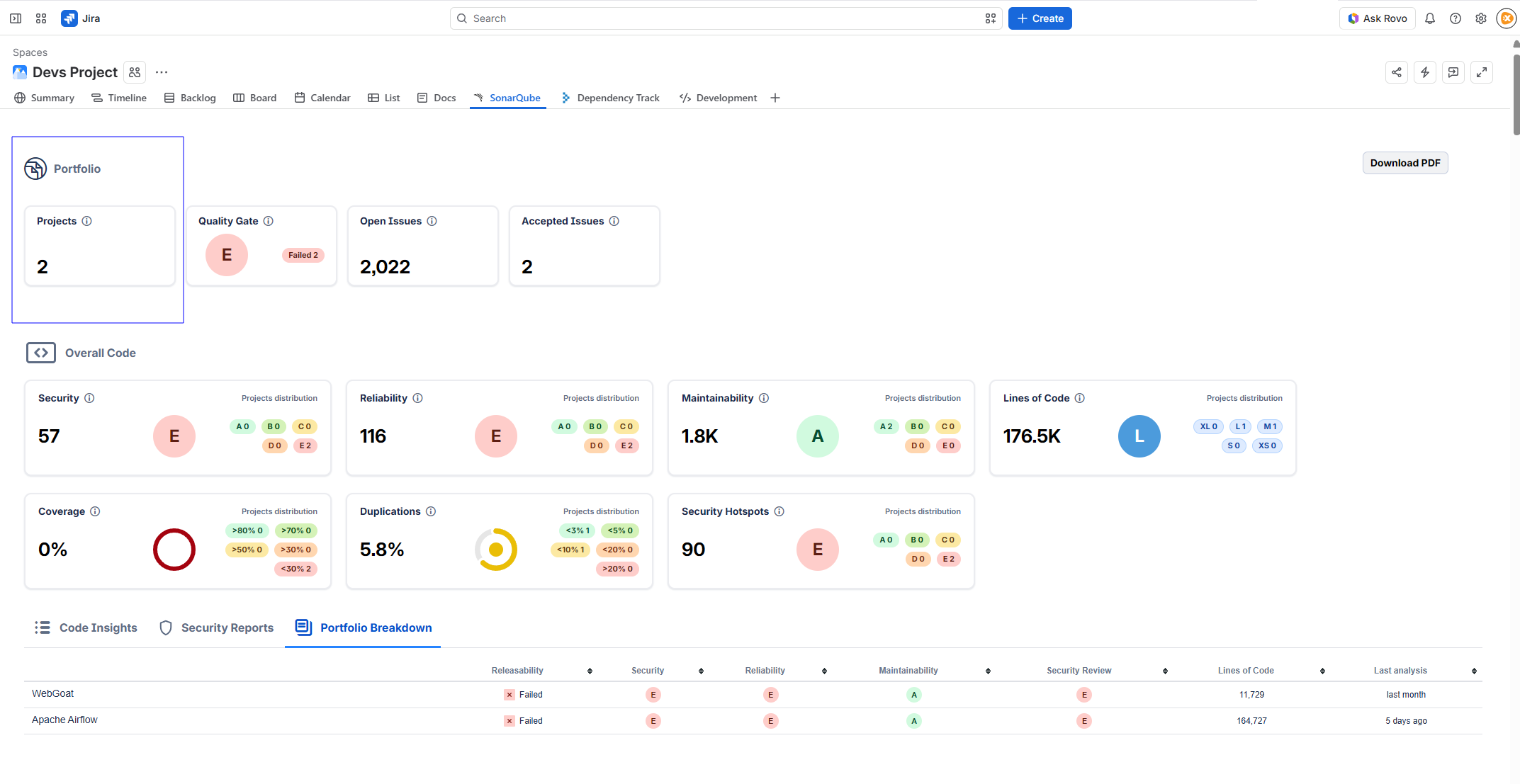The width and height of the screenshot is (1520, 784).
Task: Switch to the Security Reports tab
Action: tap(216, 627)
